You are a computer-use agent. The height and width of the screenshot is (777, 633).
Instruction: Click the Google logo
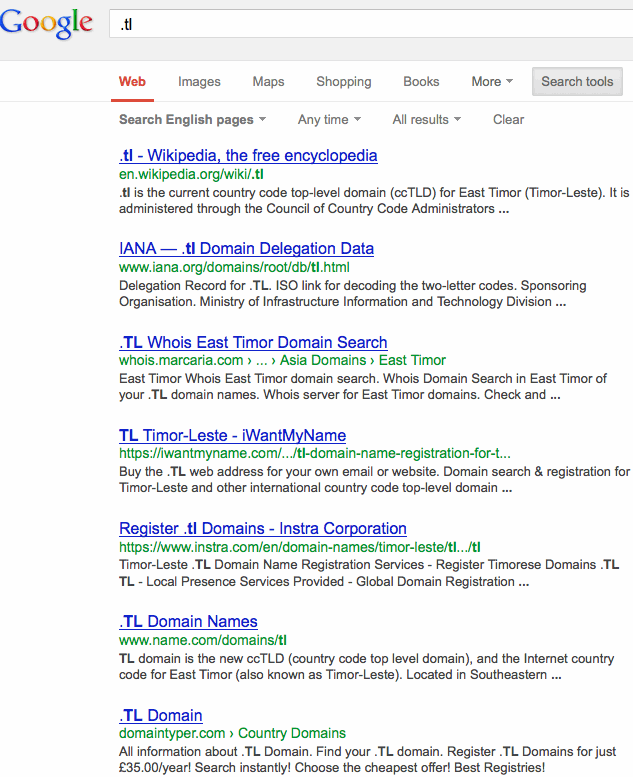[46, 23]
